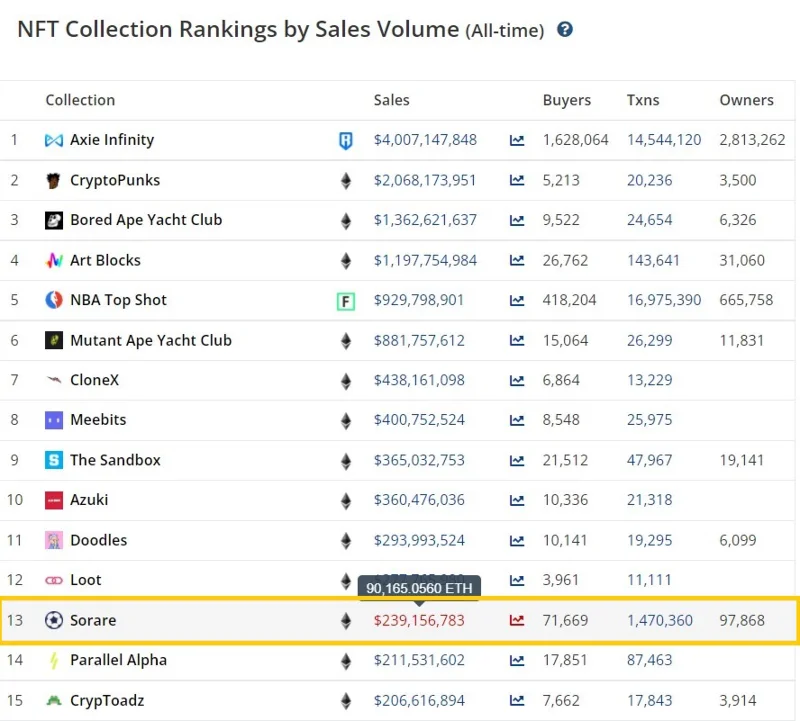
Task: Open the Azuki collection link
Action: point(89,500)
